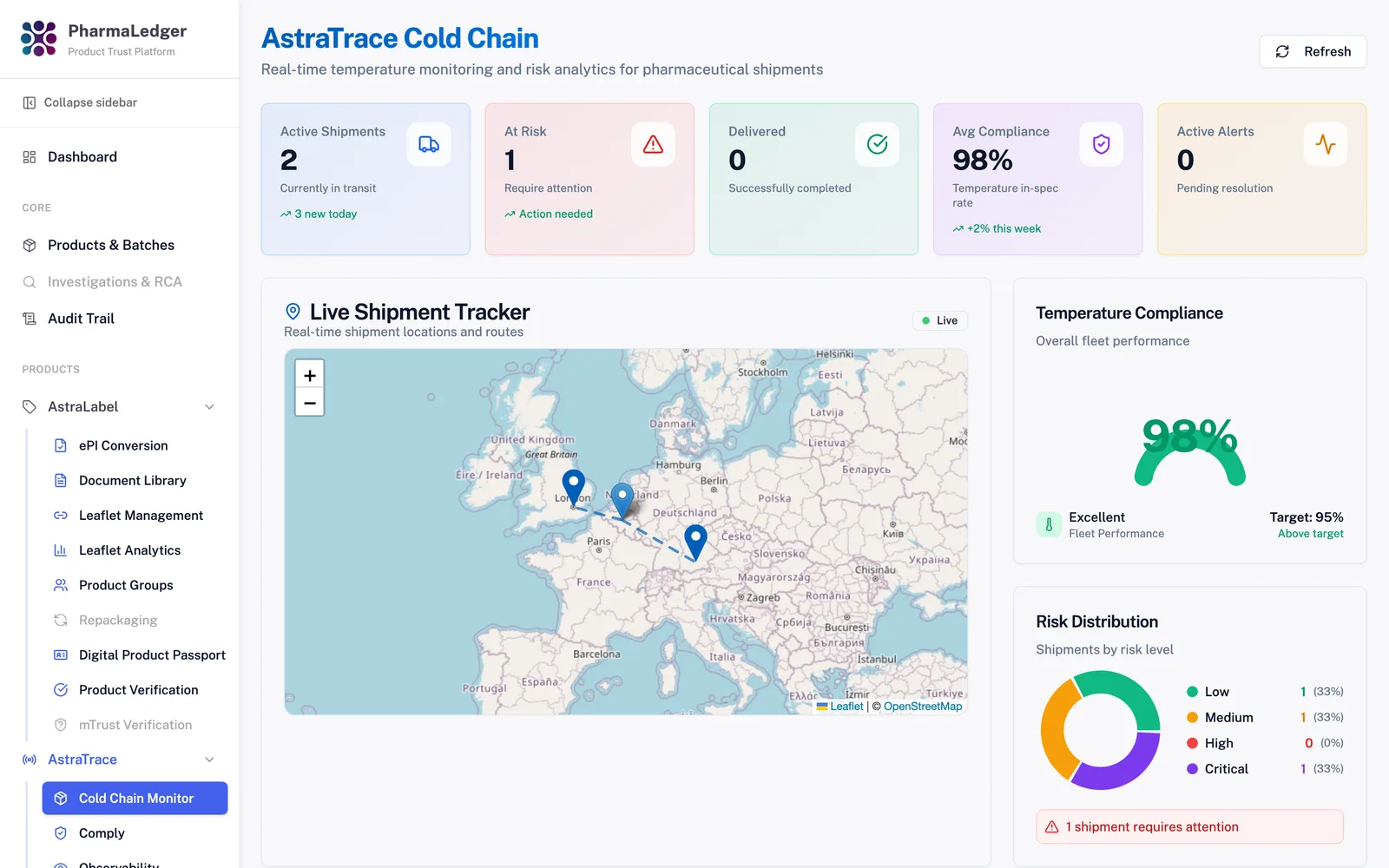This screenshot has height=868, width=1389.
Task: Click the Dashboard grid icon
Action: (30, 157)
